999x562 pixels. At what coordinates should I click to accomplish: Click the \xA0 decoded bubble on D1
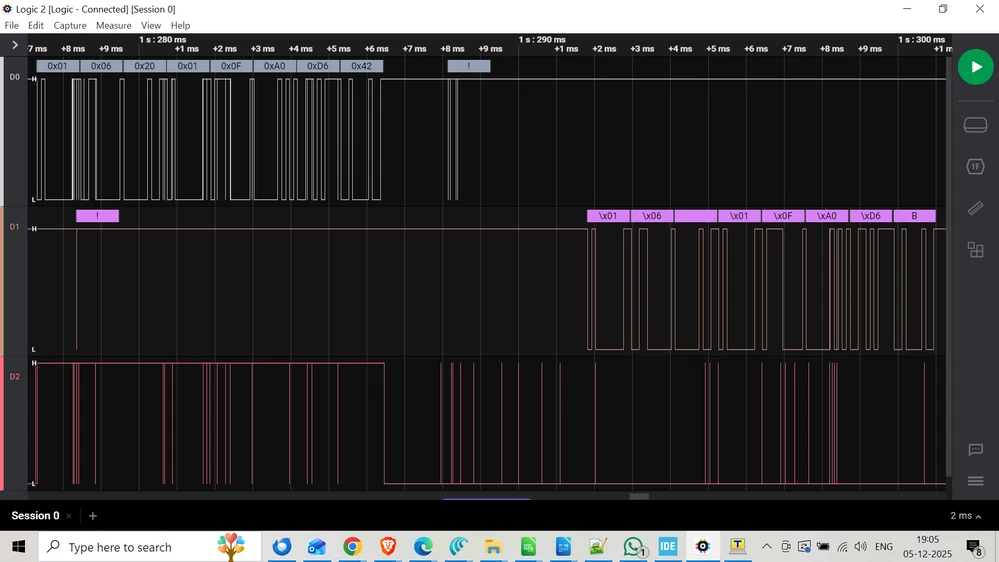coord(827,216)
